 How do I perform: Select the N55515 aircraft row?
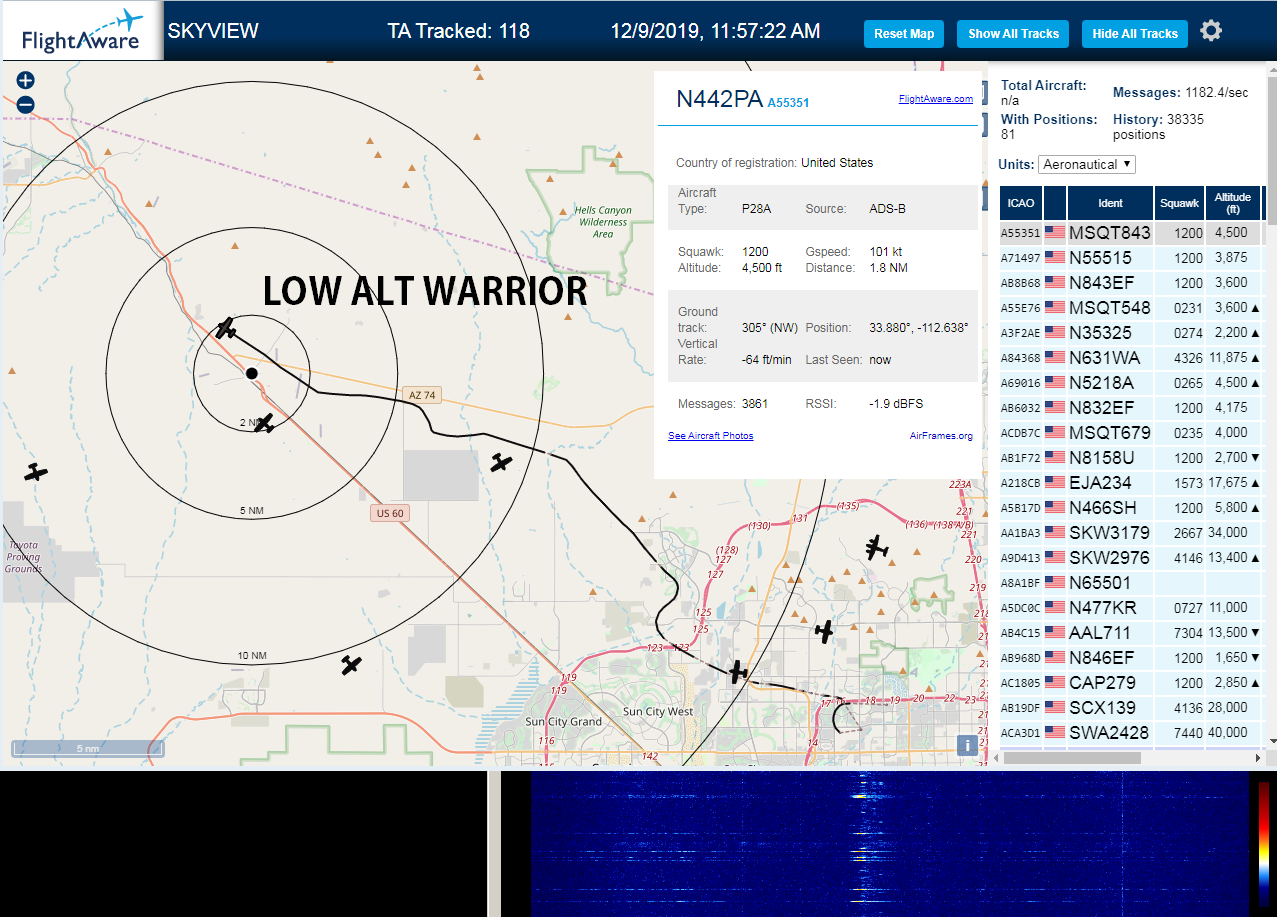[1131, 258]
